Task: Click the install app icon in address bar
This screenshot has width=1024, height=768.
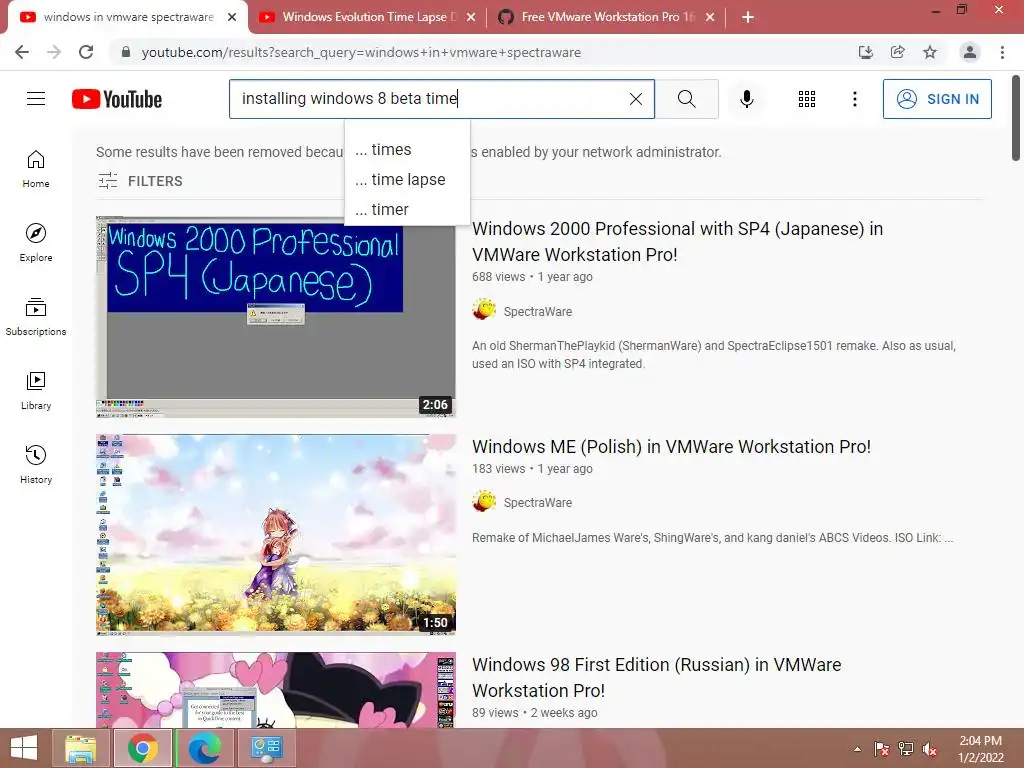Action: pyautogui.click(x=866, y=52)
